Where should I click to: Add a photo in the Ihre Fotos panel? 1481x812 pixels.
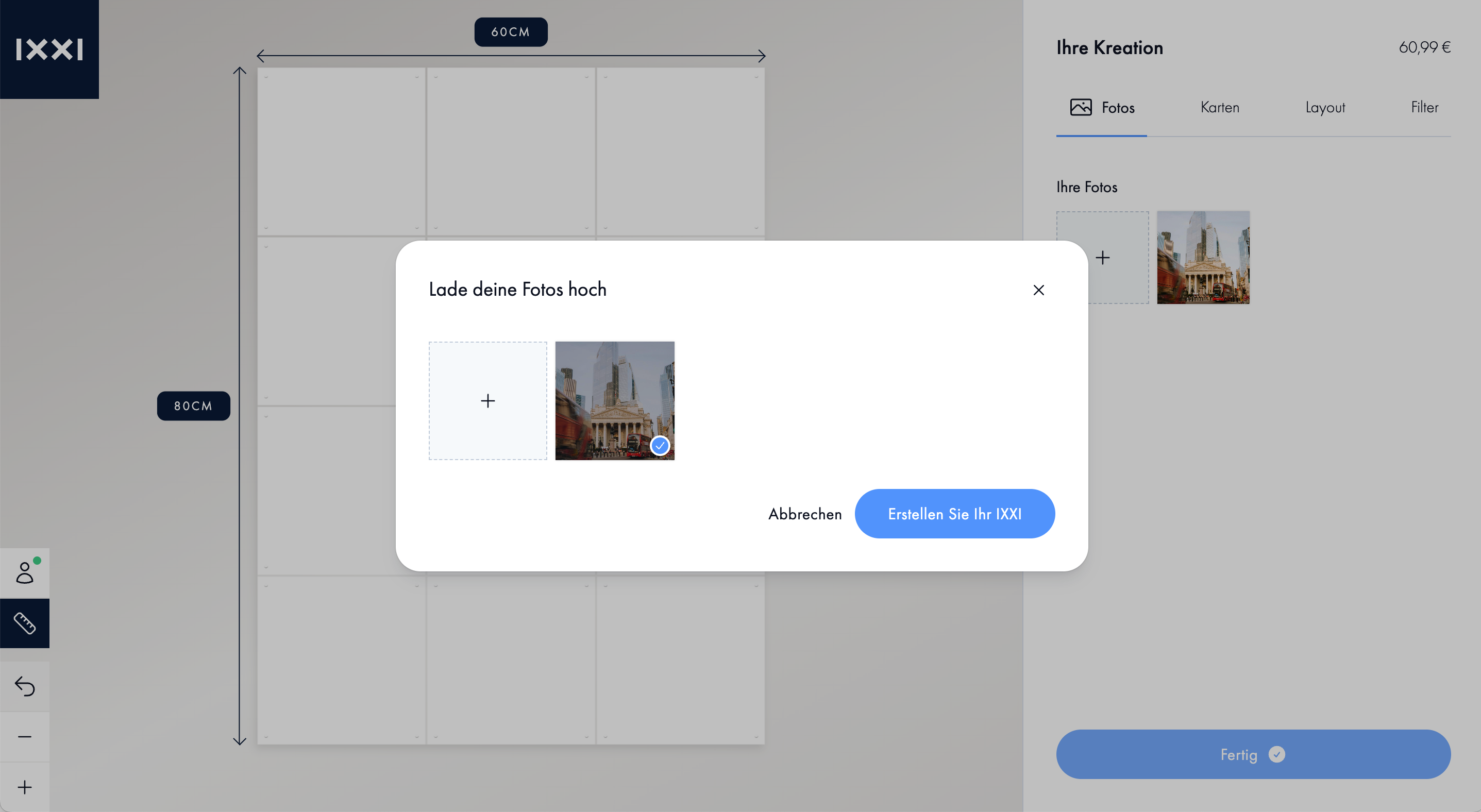pyautogui.click(x=1102, y=258)
